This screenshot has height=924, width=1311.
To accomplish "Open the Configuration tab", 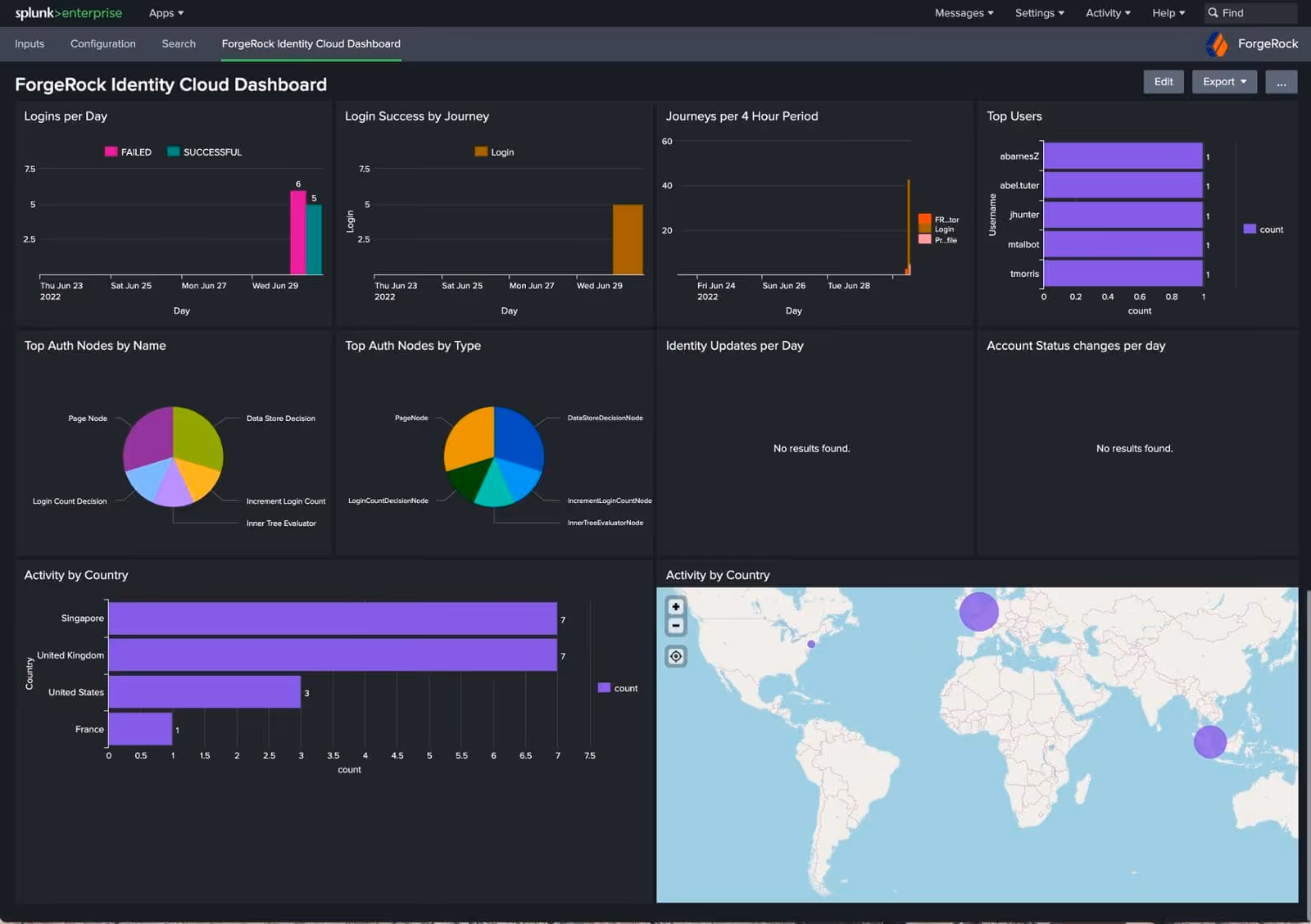I will click(x=103, y=44).
